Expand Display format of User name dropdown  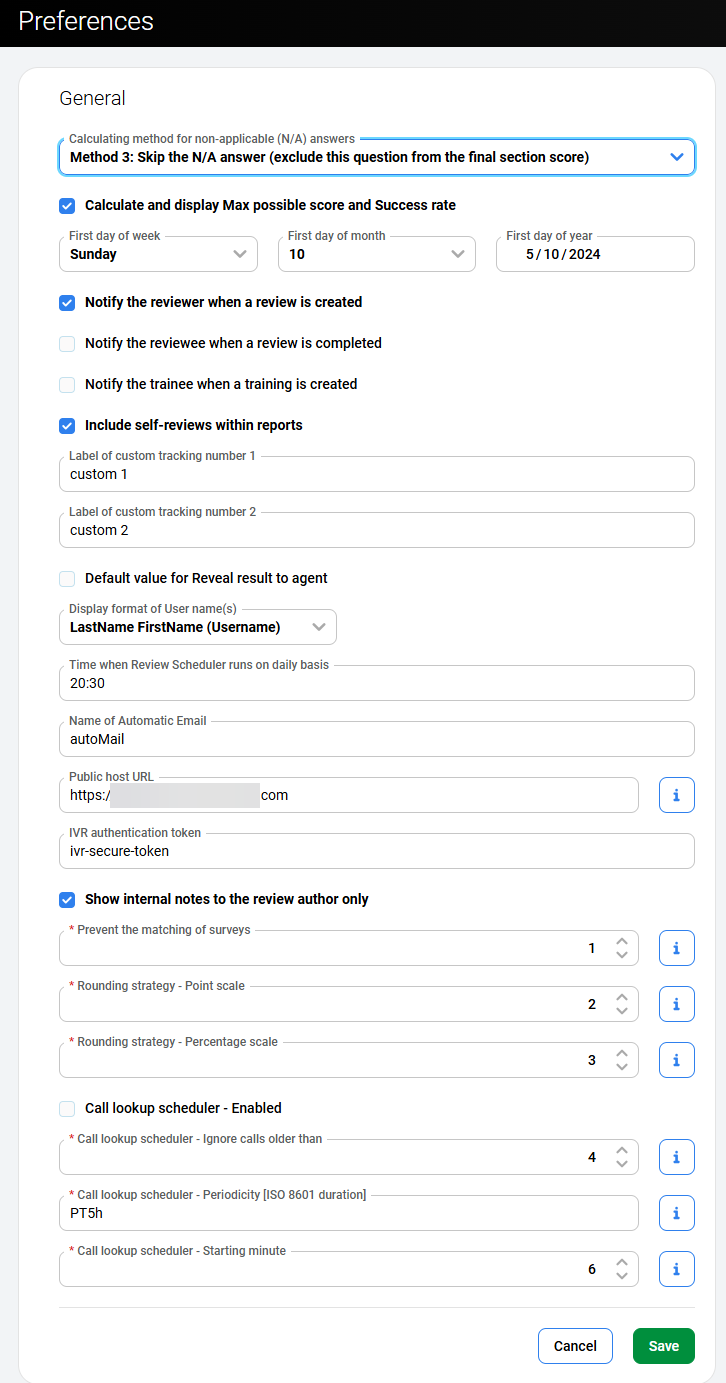click(198, 627)
